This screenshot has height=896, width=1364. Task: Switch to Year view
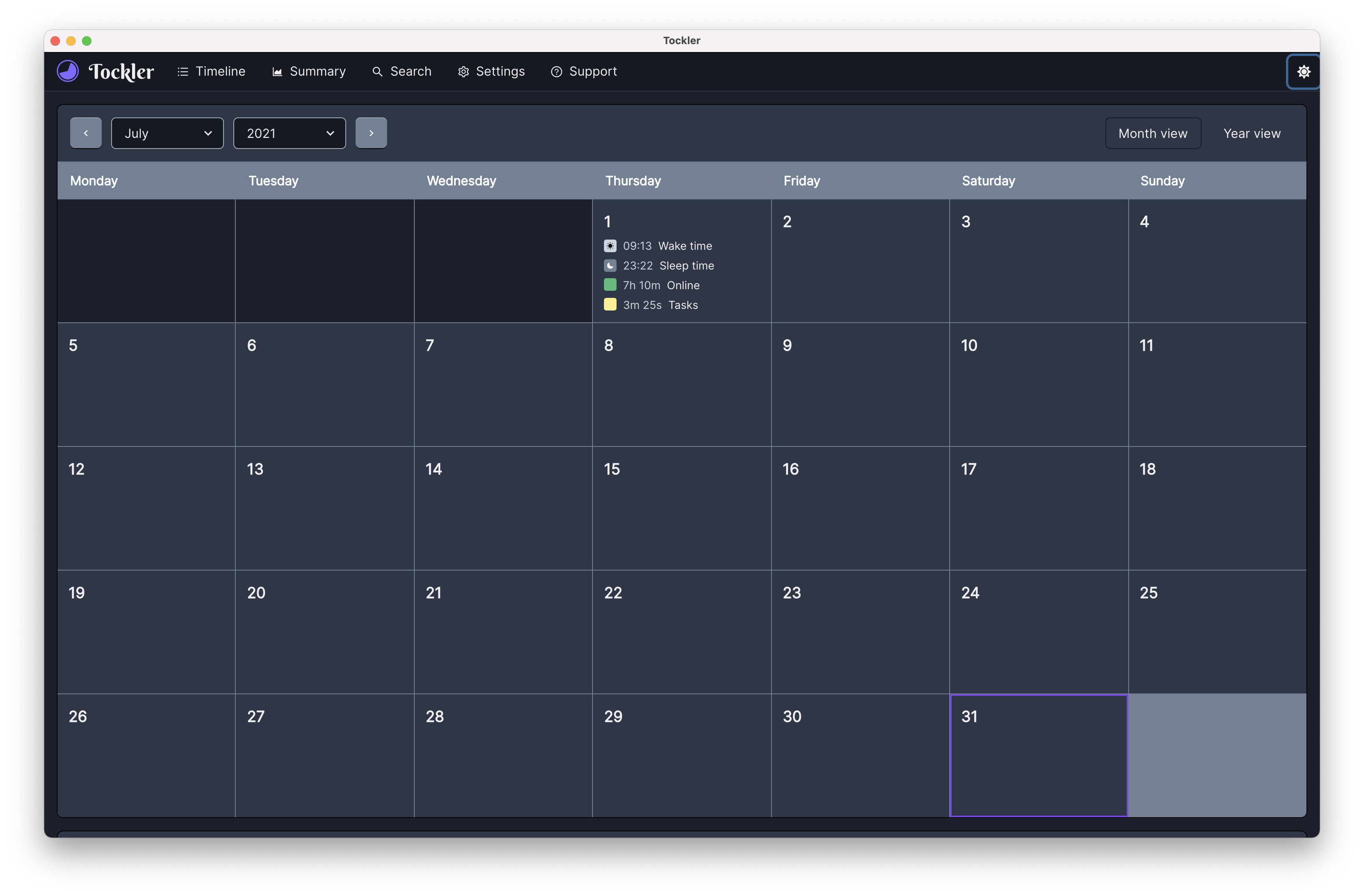[1252, 134]
